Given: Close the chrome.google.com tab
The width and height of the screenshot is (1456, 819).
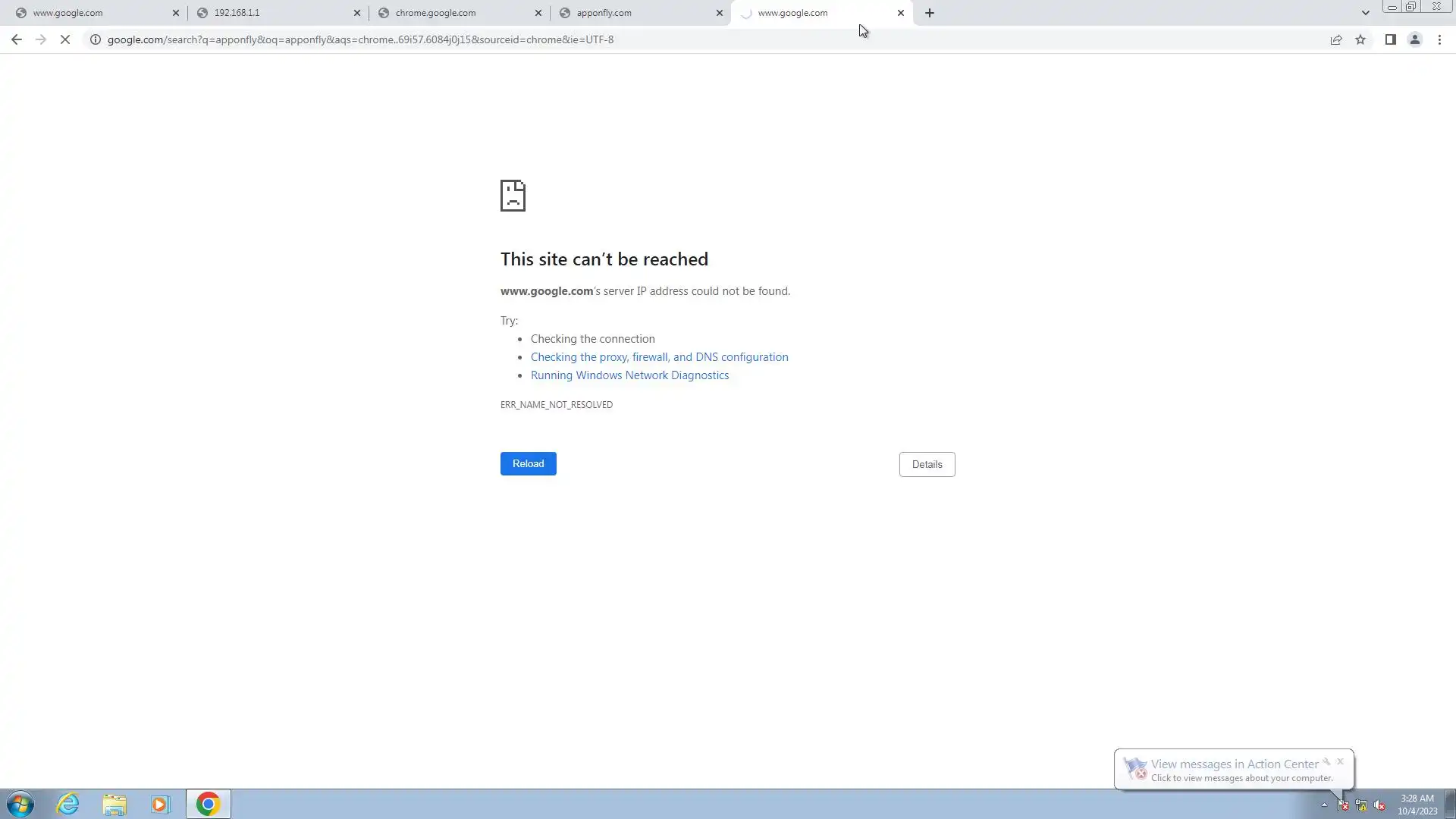Looking at the screenshot, I should [538, 13].
